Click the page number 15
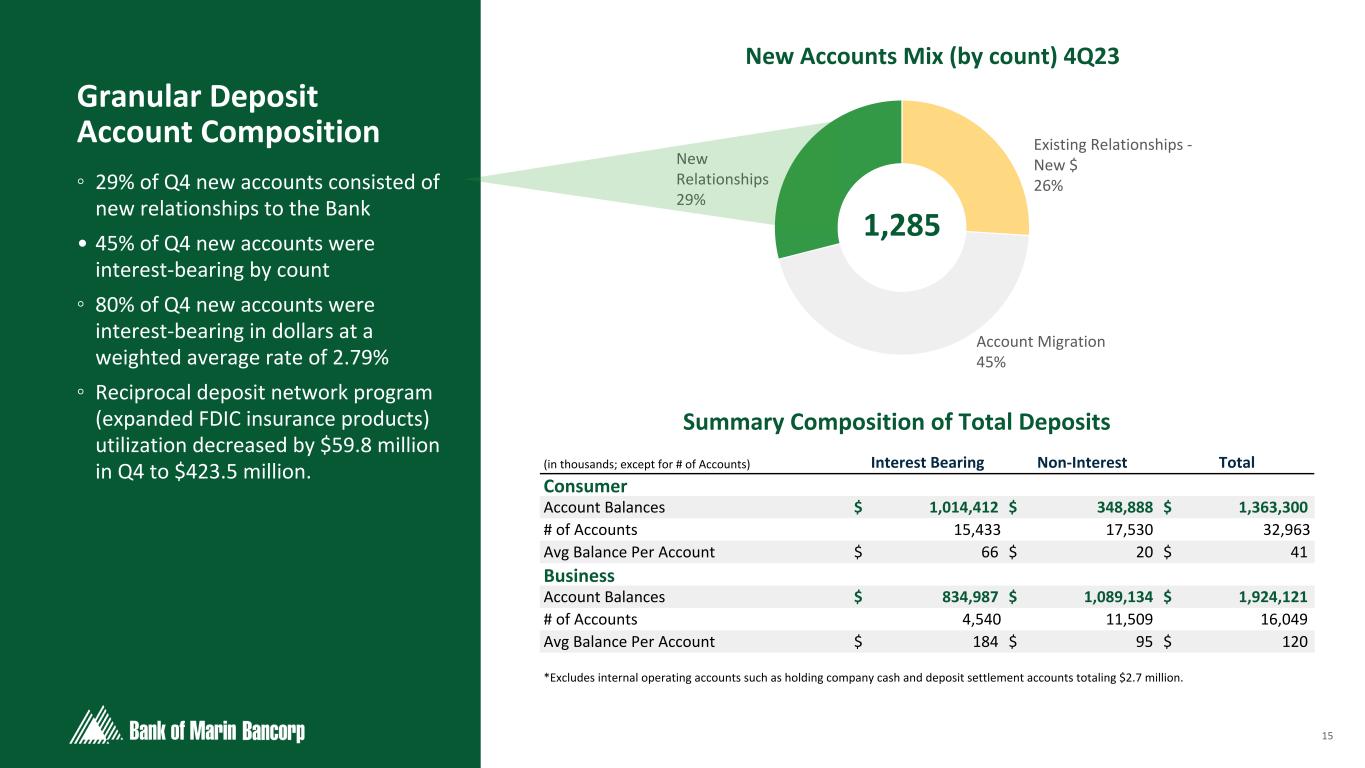This screenshot has width=1365, height=768. point(1327,737)
